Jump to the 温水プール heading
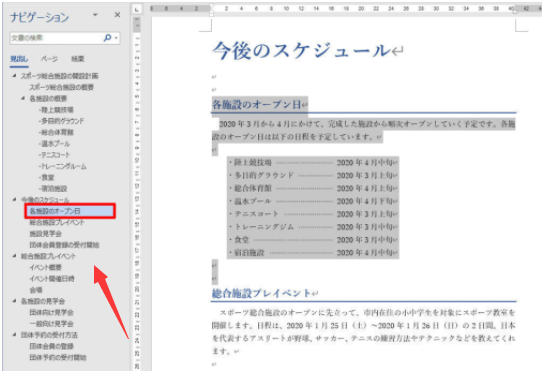 [54, 144]
